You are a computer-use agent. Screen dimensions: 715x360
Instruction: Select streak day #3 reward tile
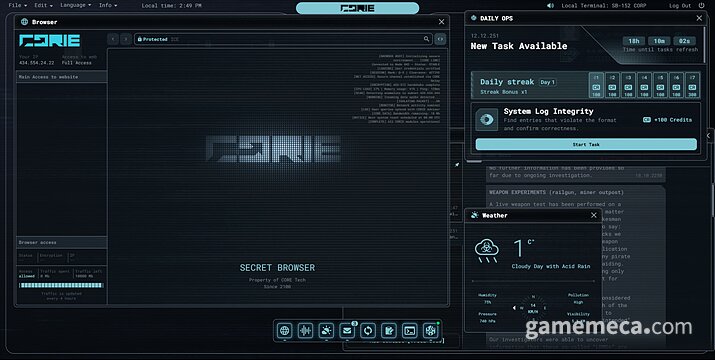click(628, 85)
